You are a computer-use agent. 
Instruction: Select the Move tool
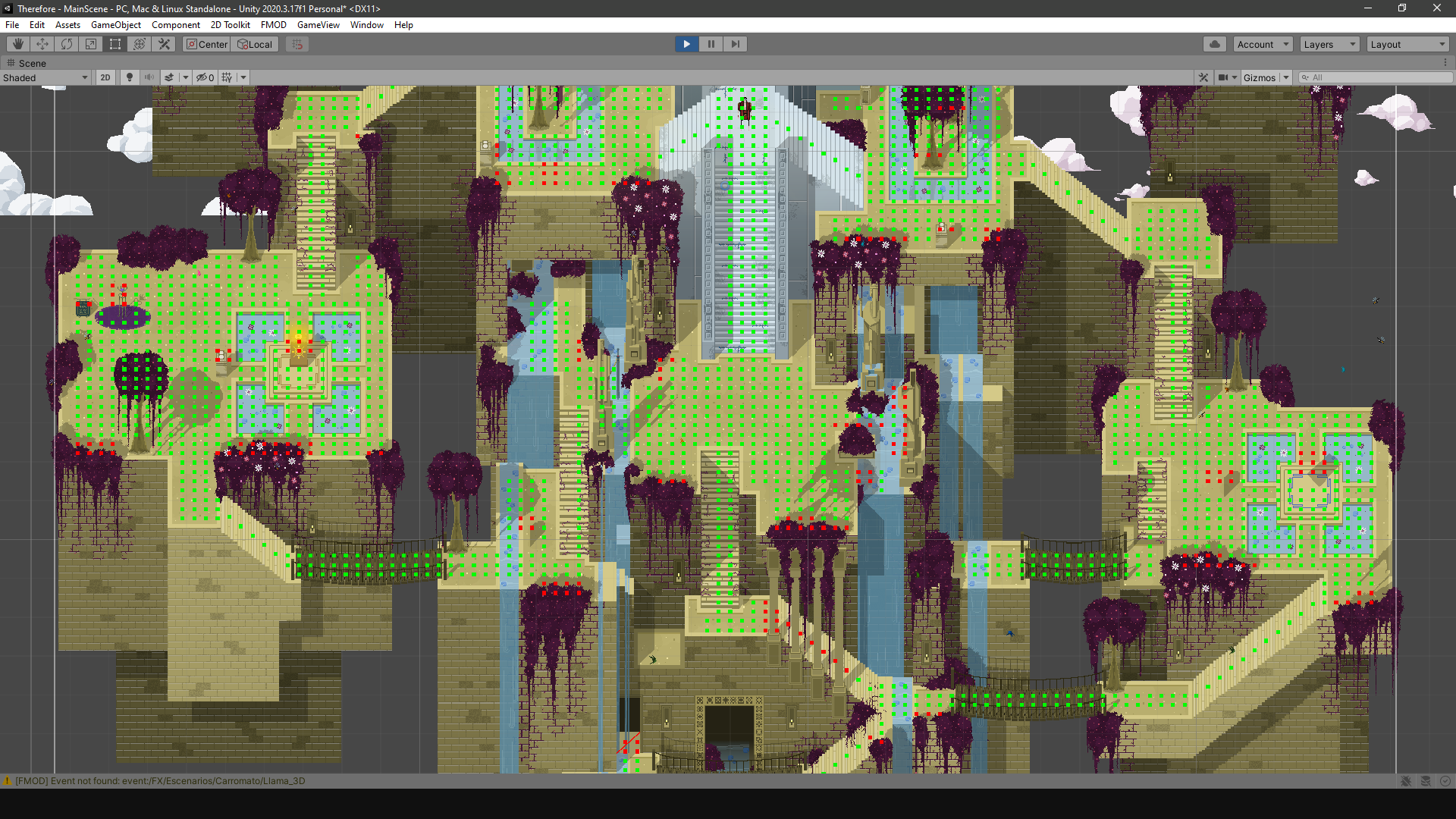click(x=42, y=44)
